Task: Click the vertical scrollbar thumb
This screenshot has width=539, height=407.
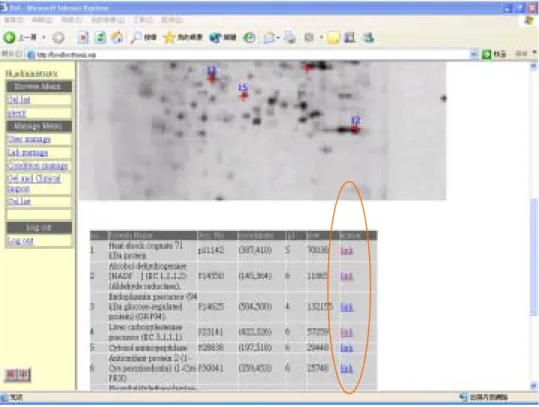Action: pos(534,257)
